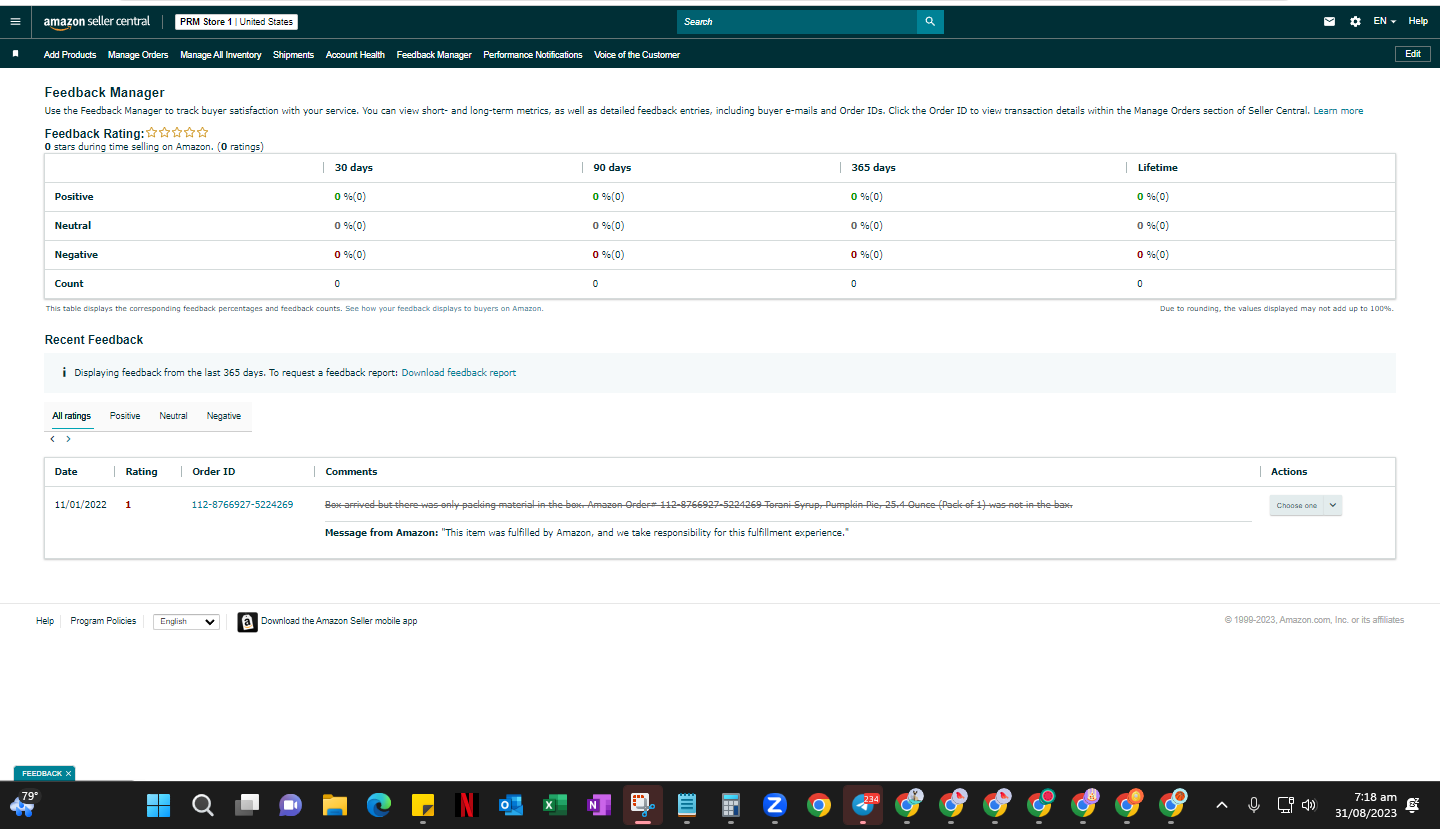
Task: Click the search magnifier button
Action: [930, 21]
